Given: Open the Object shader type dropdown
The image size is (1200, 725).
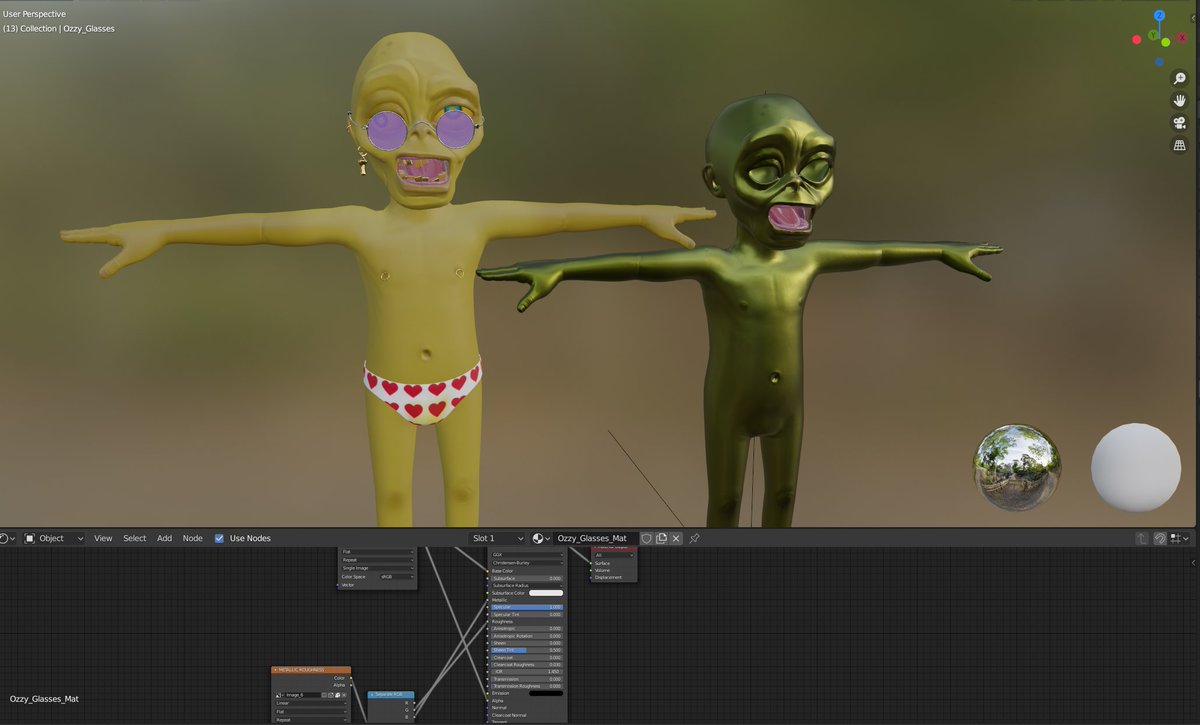Looking at the screenshot, I should 54,538.
